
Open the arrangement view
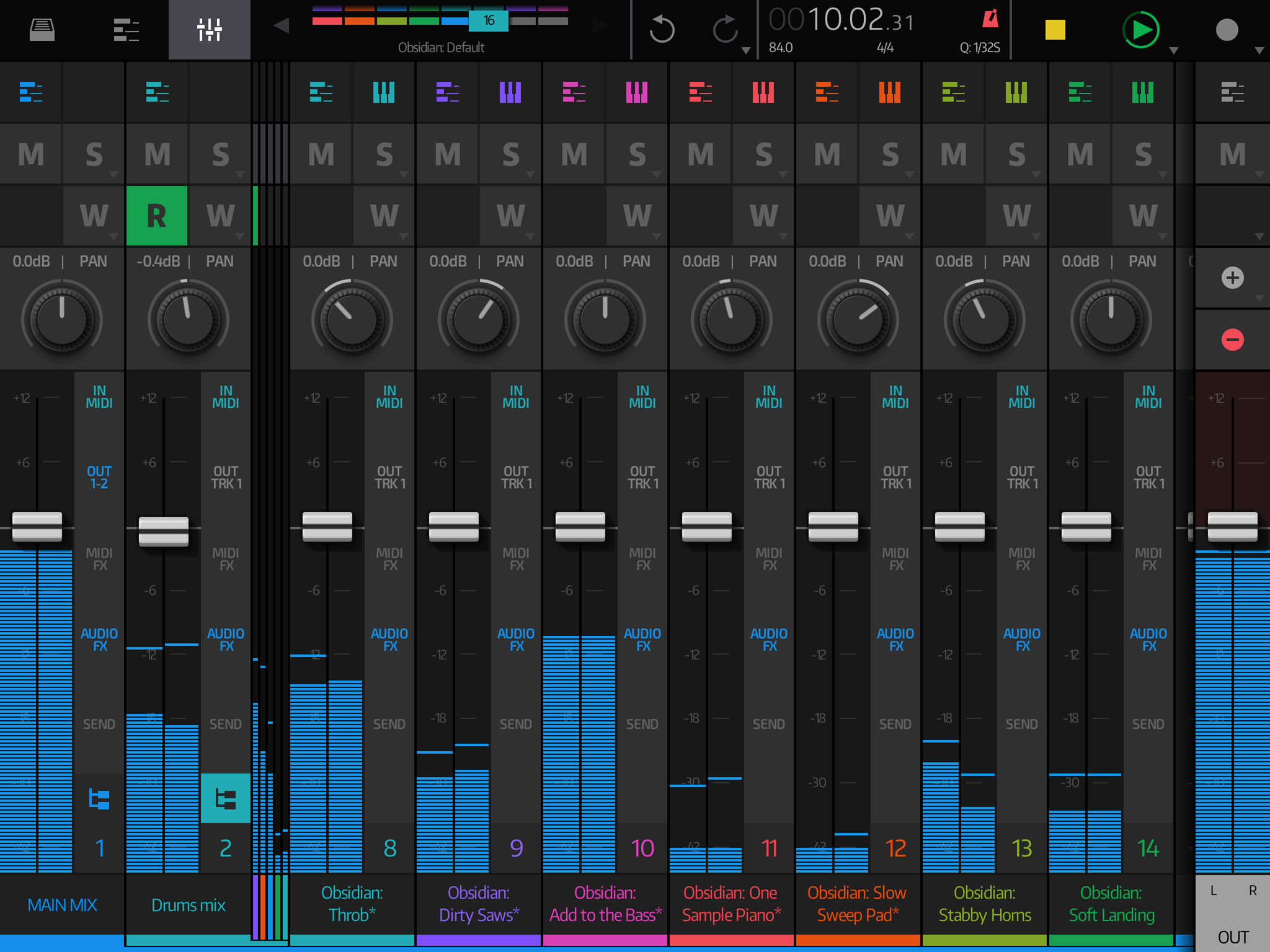coord(126,30)
